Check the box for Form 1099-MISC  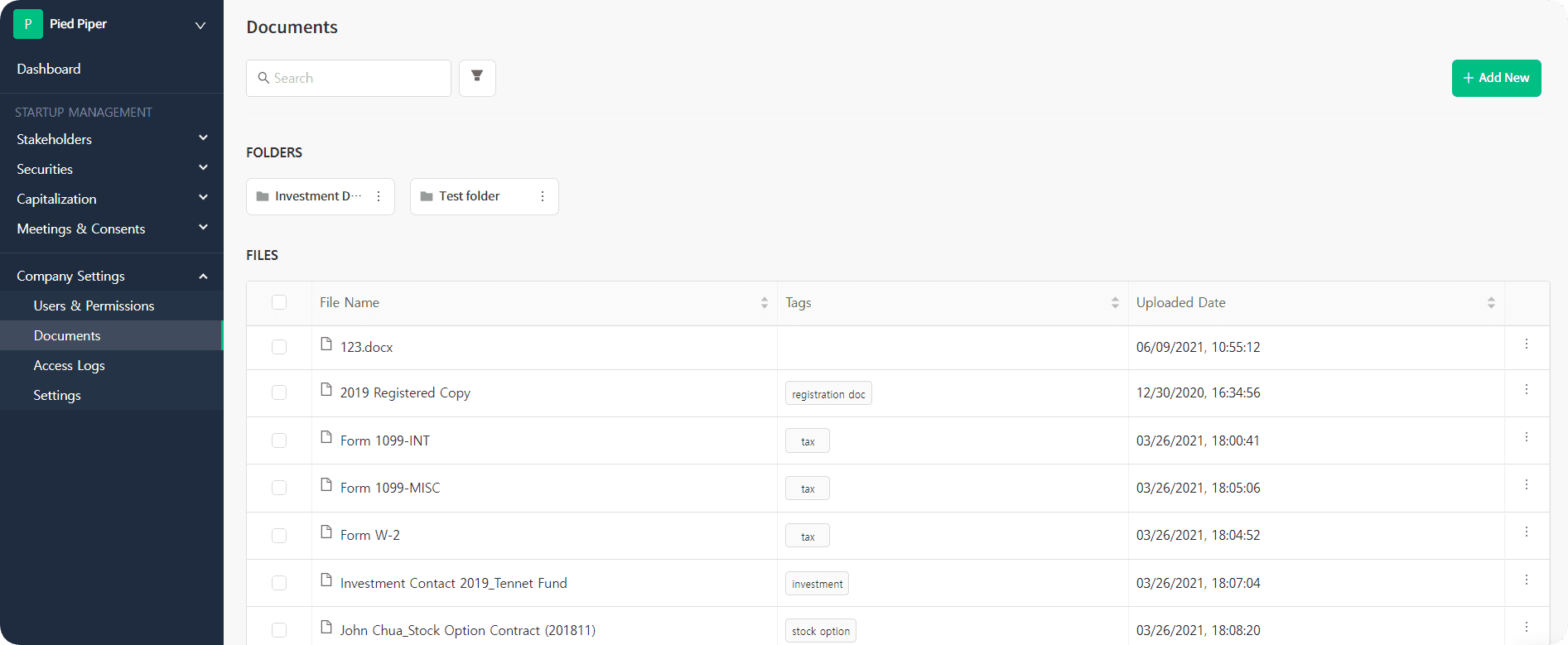pos(279,488)
